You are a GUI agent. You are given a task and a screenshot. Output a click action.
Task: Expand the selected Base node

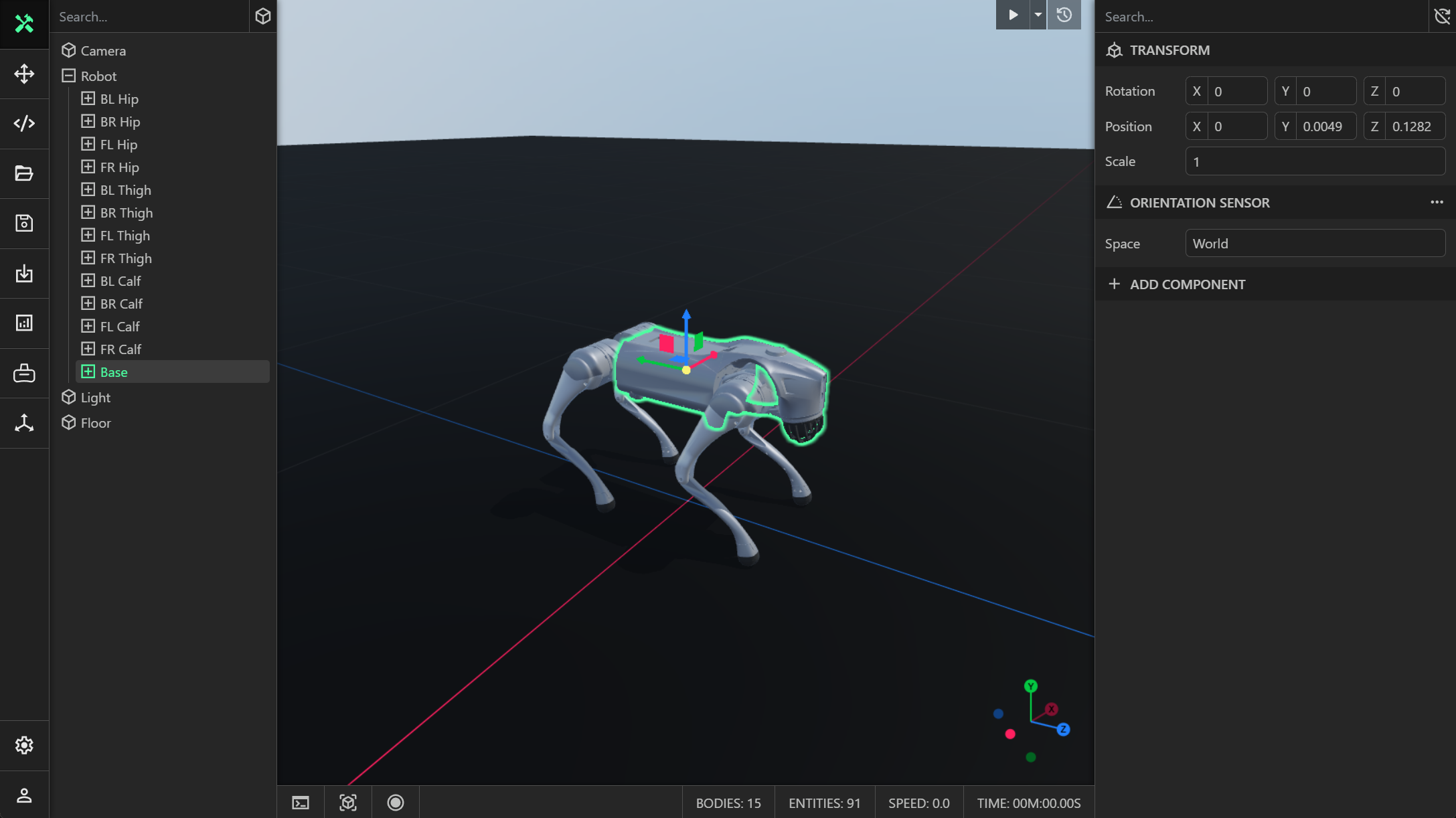[88, 372]
